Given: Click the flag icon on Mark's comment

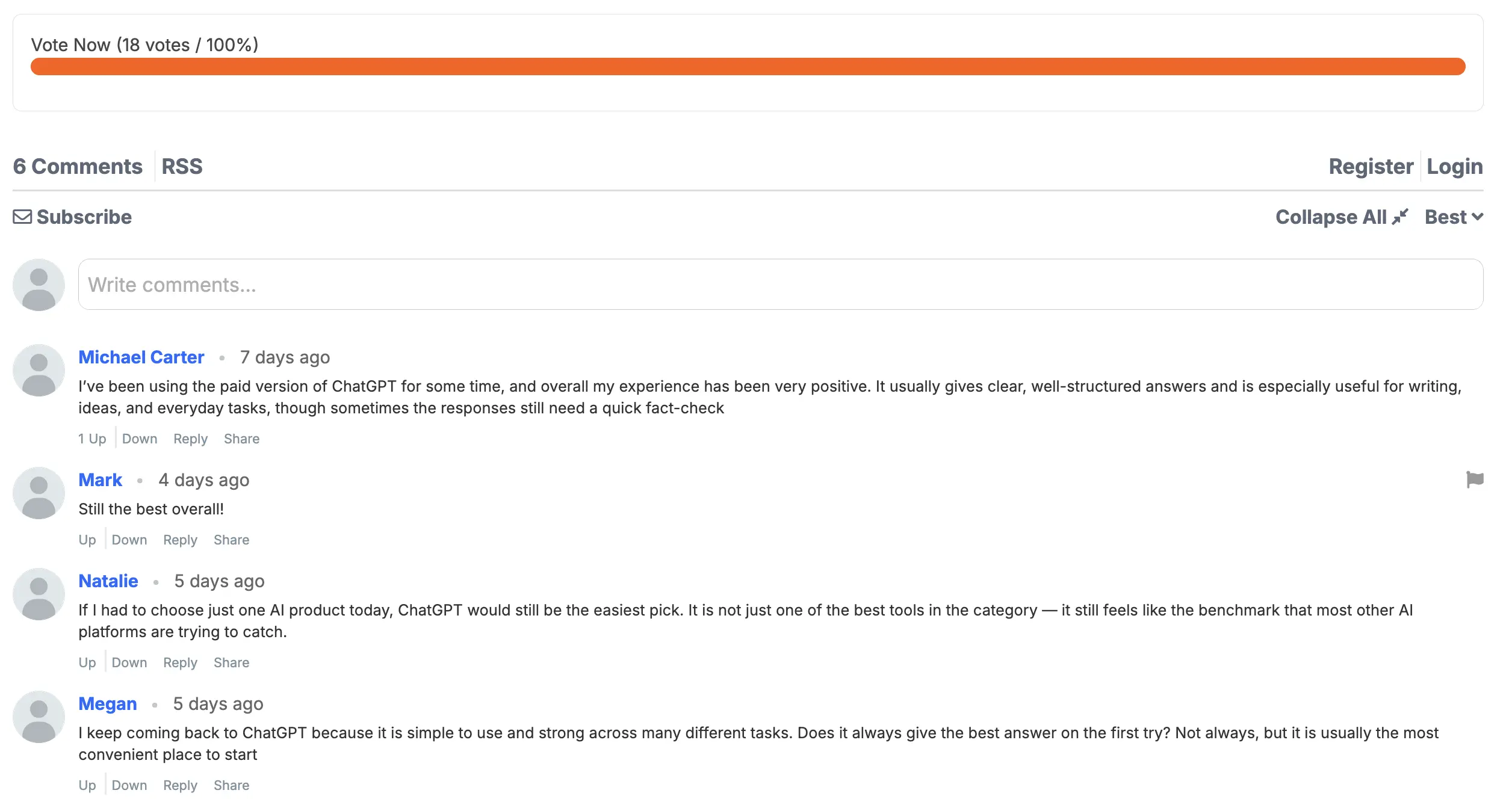Looking at the screenshot, I should 1475,481.
